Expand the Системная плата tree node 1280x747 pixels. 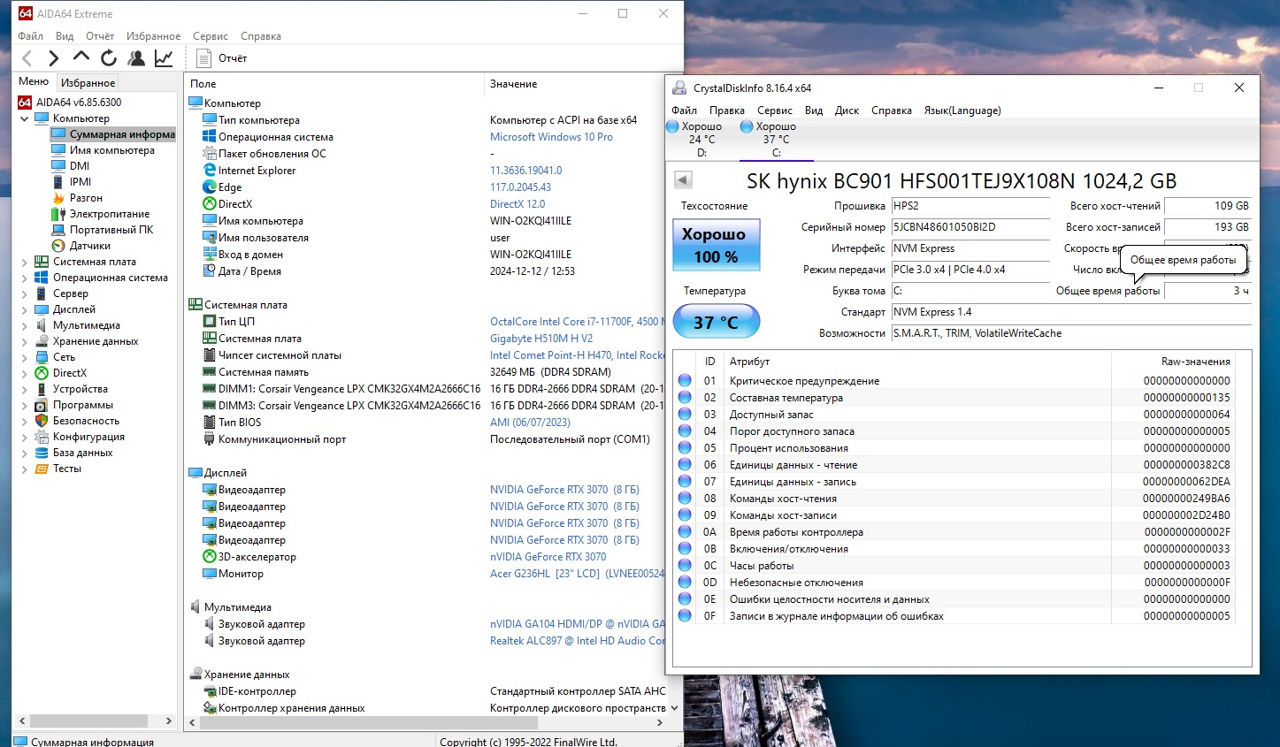pos(26,262)
